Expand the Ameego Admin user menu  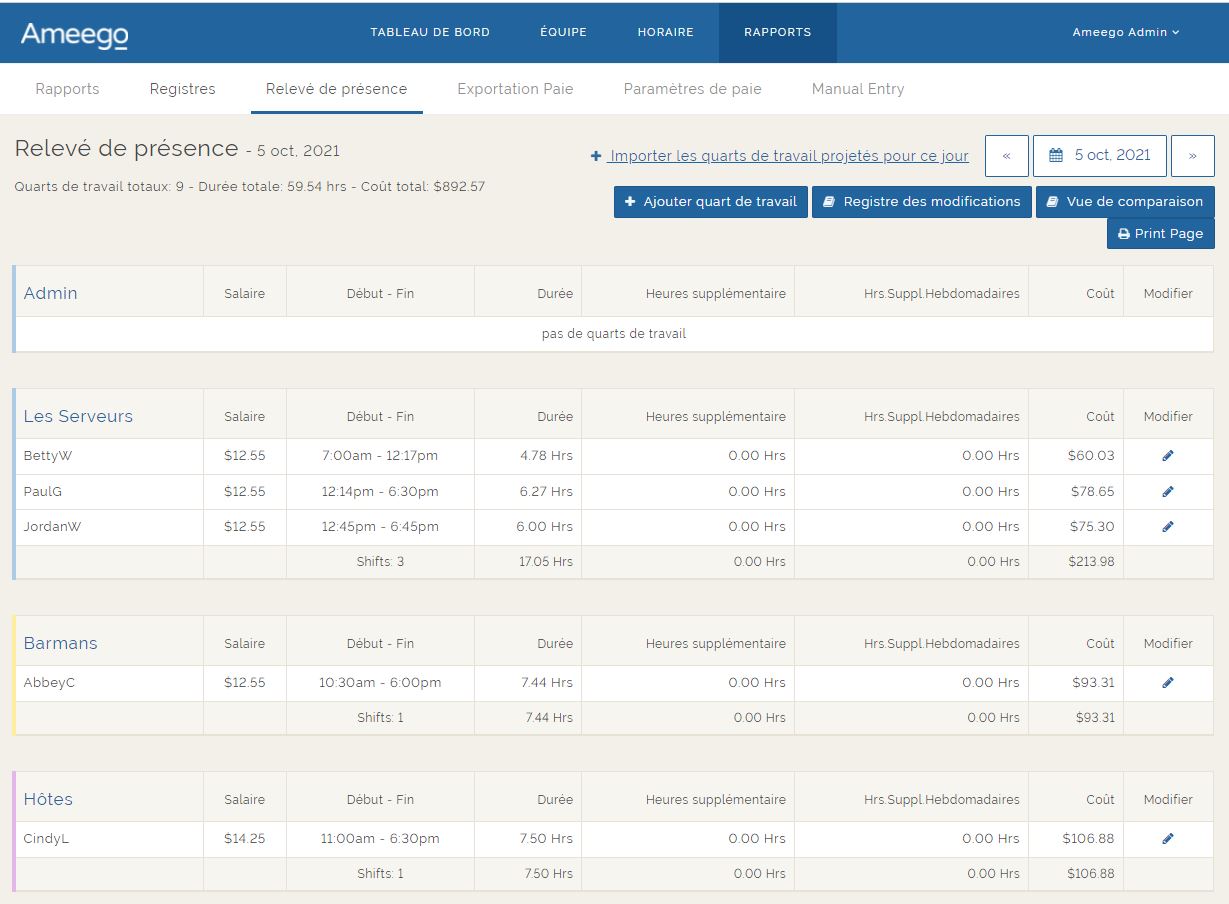[1125, 32]
